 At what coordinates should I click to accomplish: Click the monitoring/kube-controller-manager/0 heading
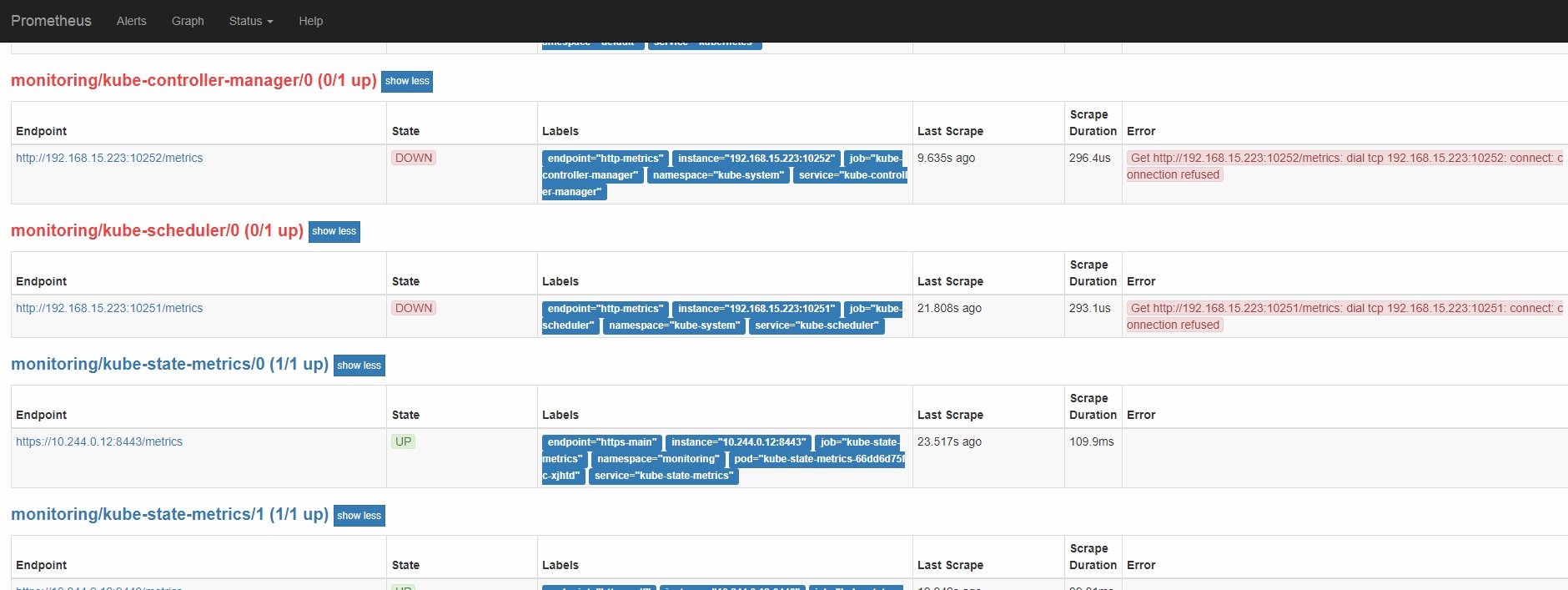point(193,80)
